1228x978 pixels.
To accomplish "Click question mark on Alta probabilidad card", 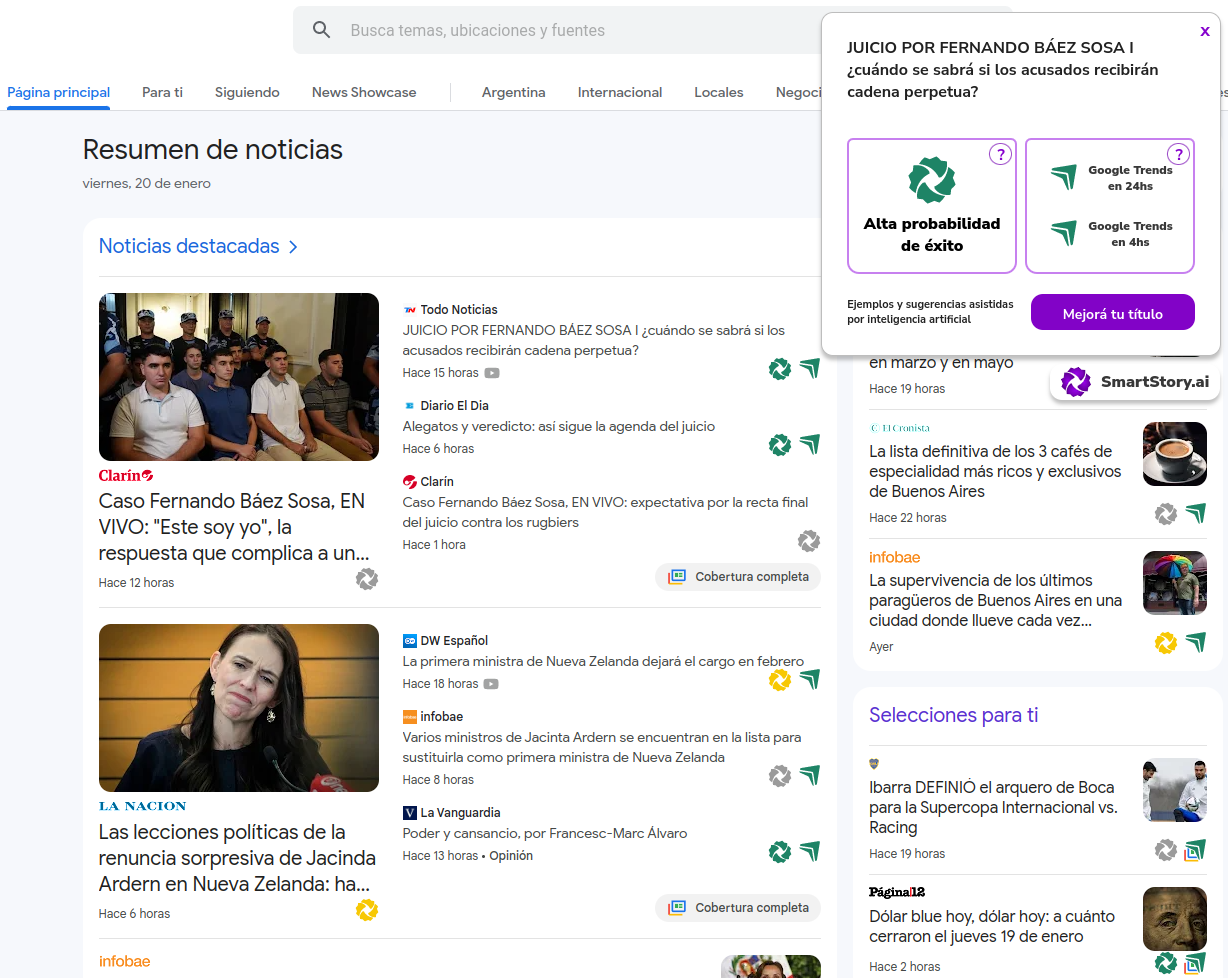I will point(1000,154).
